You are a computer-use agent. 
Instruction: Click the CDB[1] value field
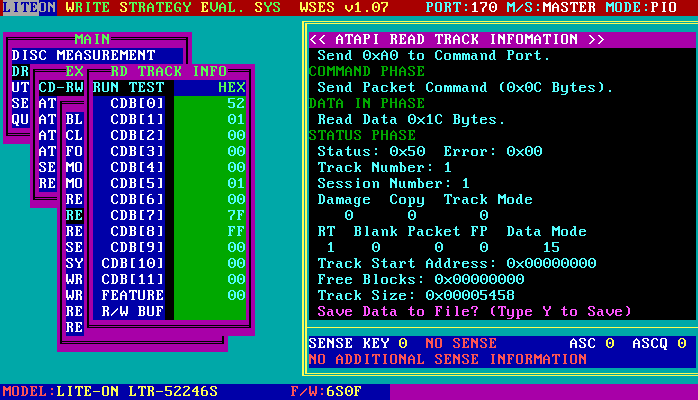pyautogui.click(x=235, y=119)
